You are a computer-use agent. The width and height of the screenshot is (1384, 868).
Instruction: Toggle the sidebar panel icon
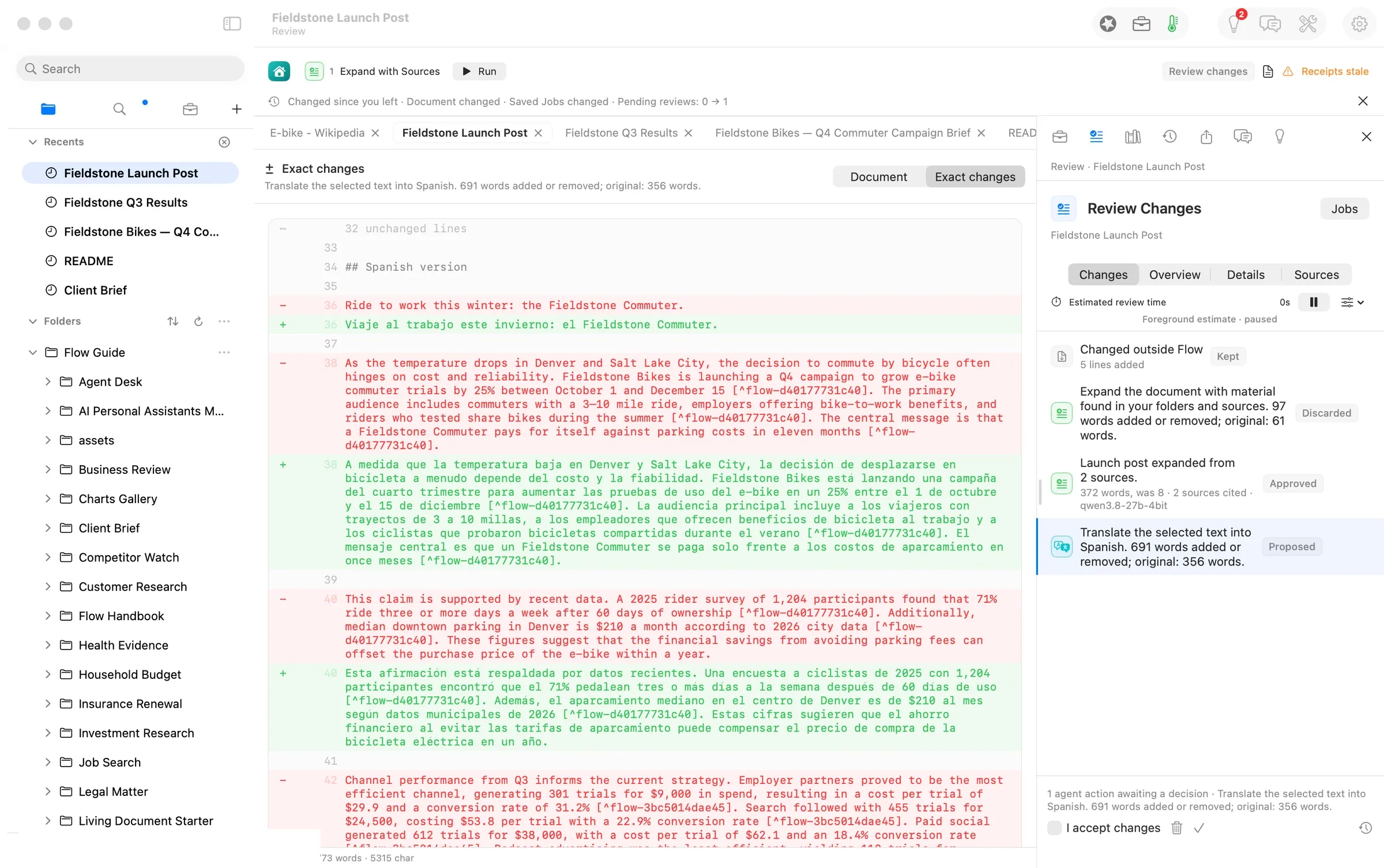232,24
